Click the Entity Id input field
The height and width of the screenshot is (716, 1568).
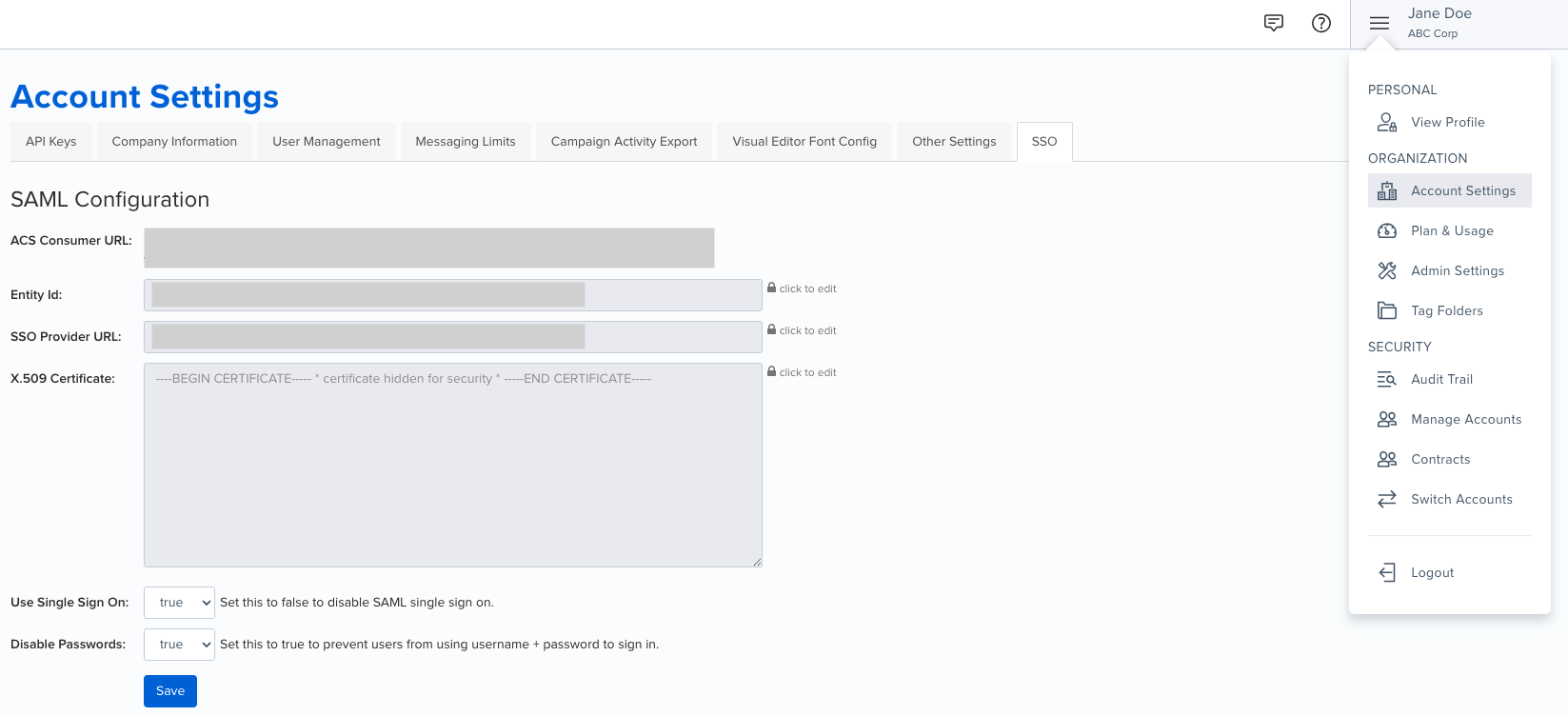click(453, 295)
